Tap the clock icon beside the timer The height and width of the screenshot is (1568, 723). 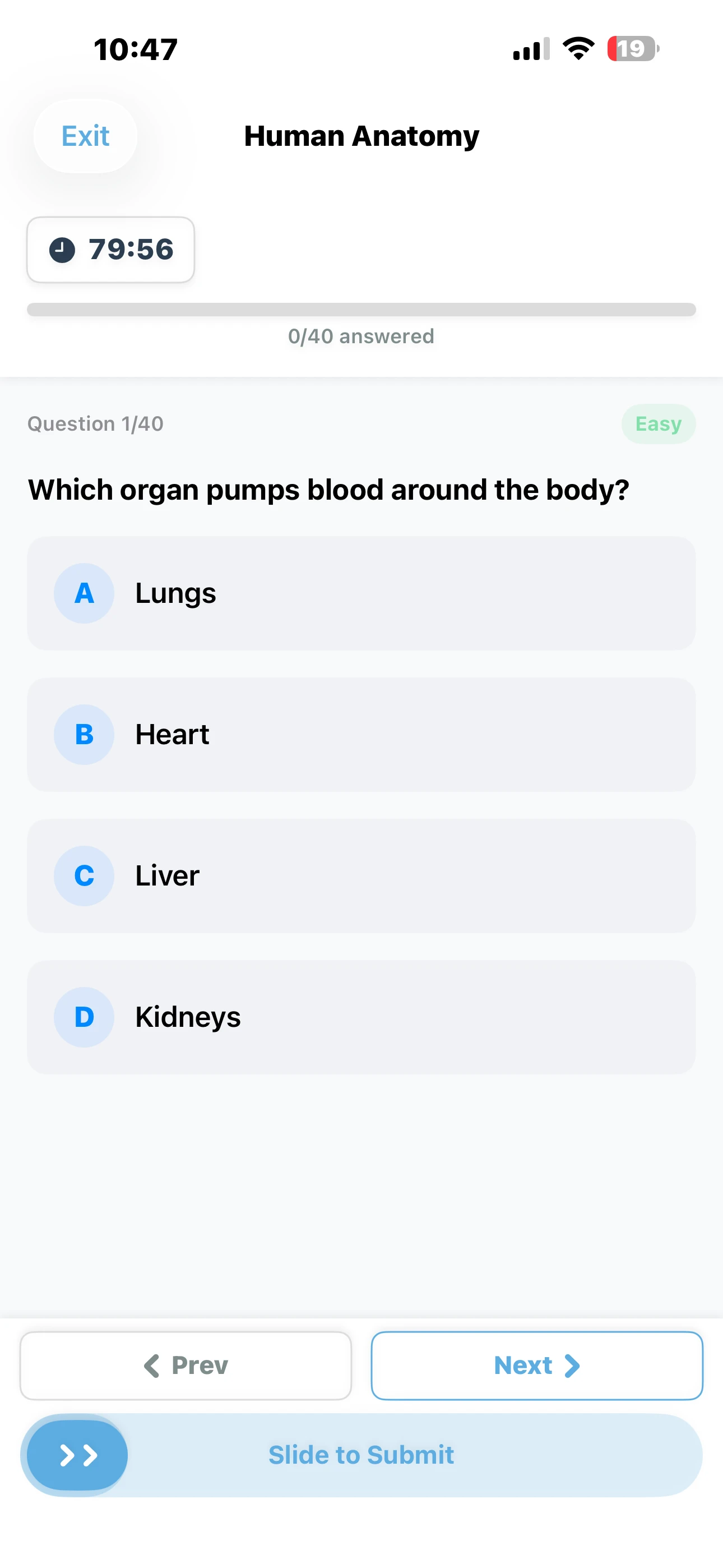pyautogui.click(x=62, y=250)
